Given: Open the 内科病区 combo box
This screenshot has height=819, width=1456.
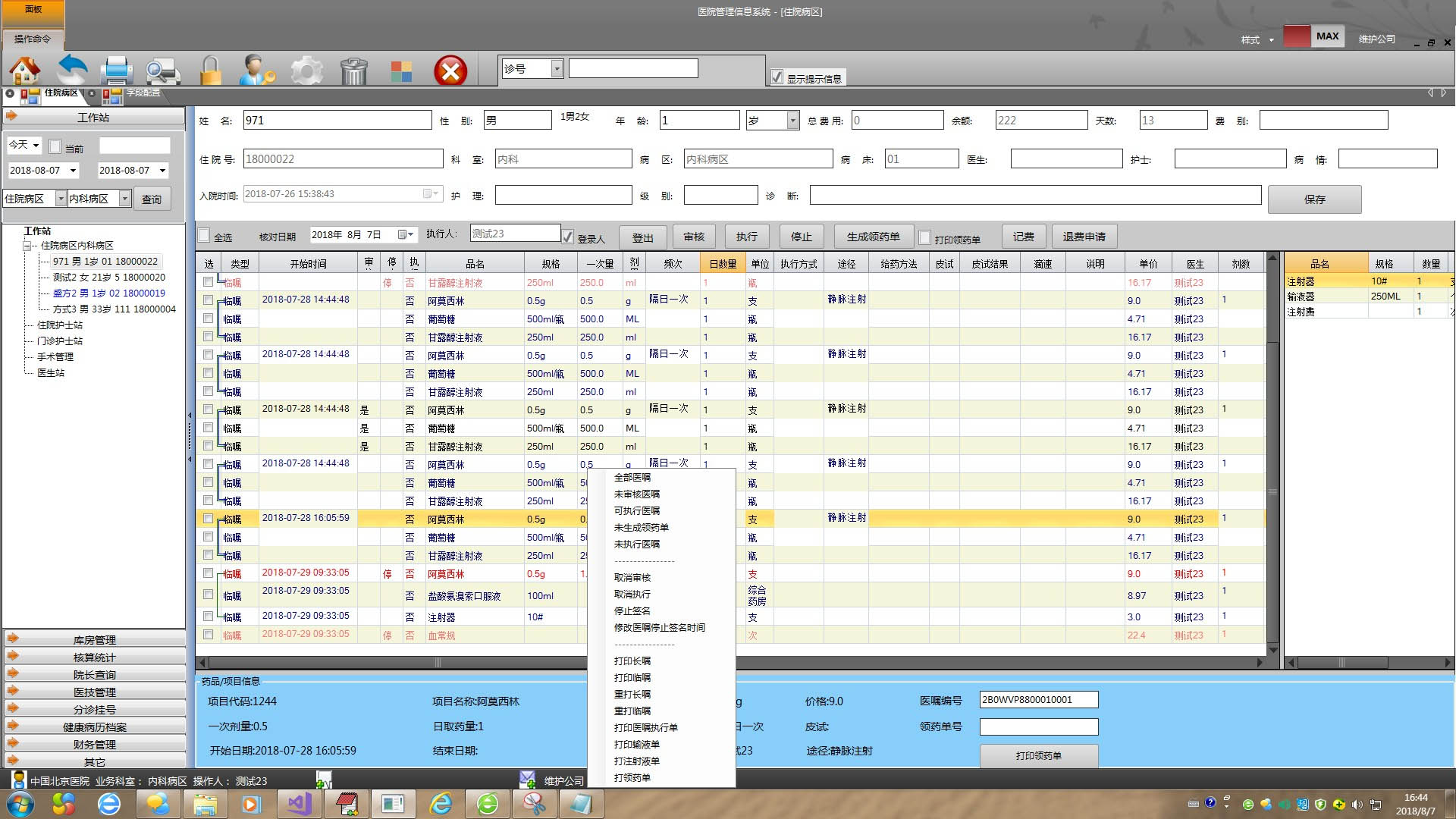Looking at the screenshot, I should point(125,199).
